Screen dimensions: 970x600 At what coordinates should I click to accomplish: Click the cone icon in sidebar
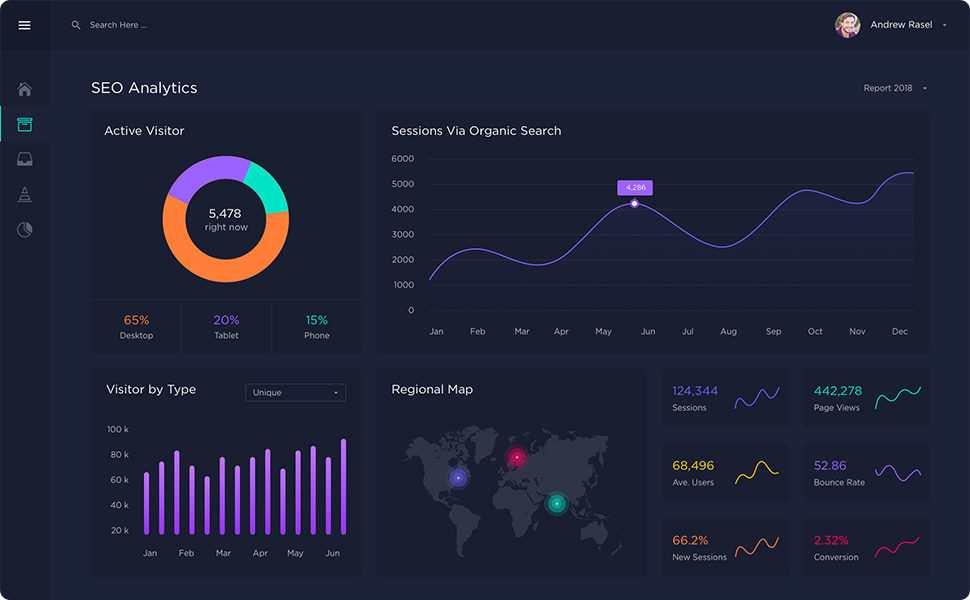point(25,195)
